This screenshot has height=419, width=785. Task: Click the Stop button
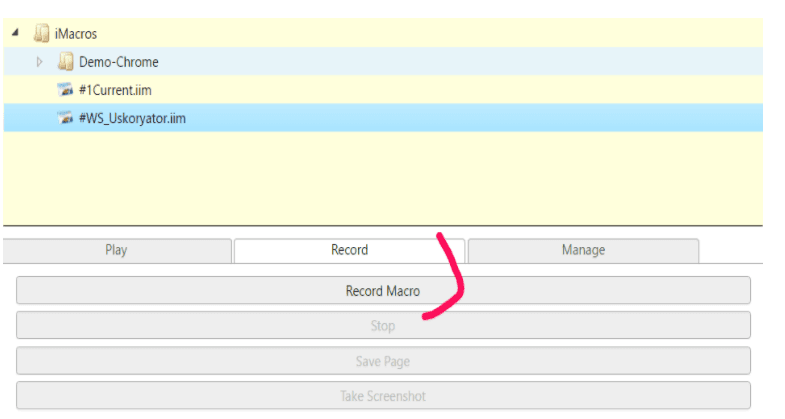[383, 325]
